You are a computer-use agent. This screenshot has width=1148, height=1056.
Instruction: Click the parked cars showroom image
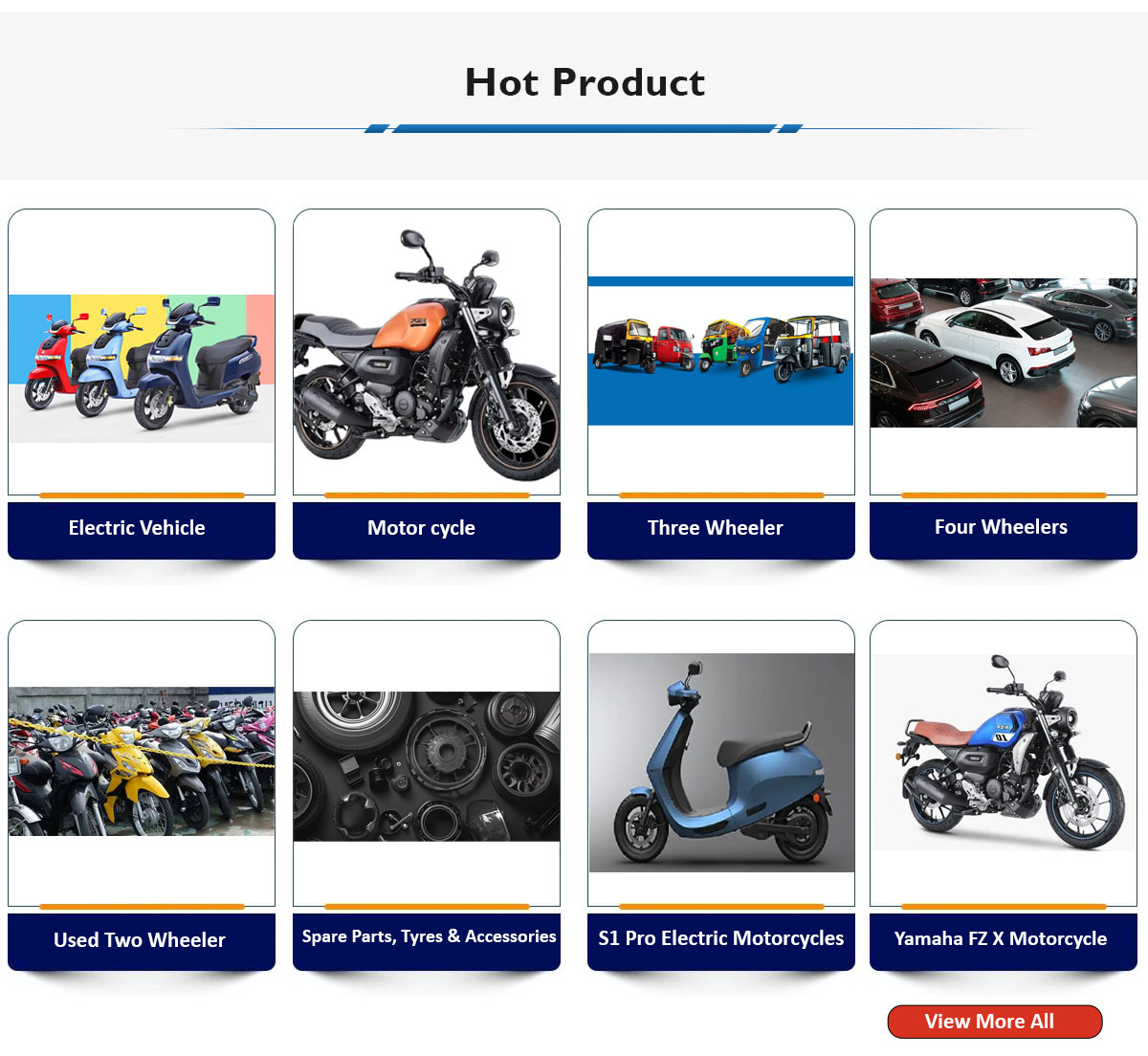pos(1004,353)
